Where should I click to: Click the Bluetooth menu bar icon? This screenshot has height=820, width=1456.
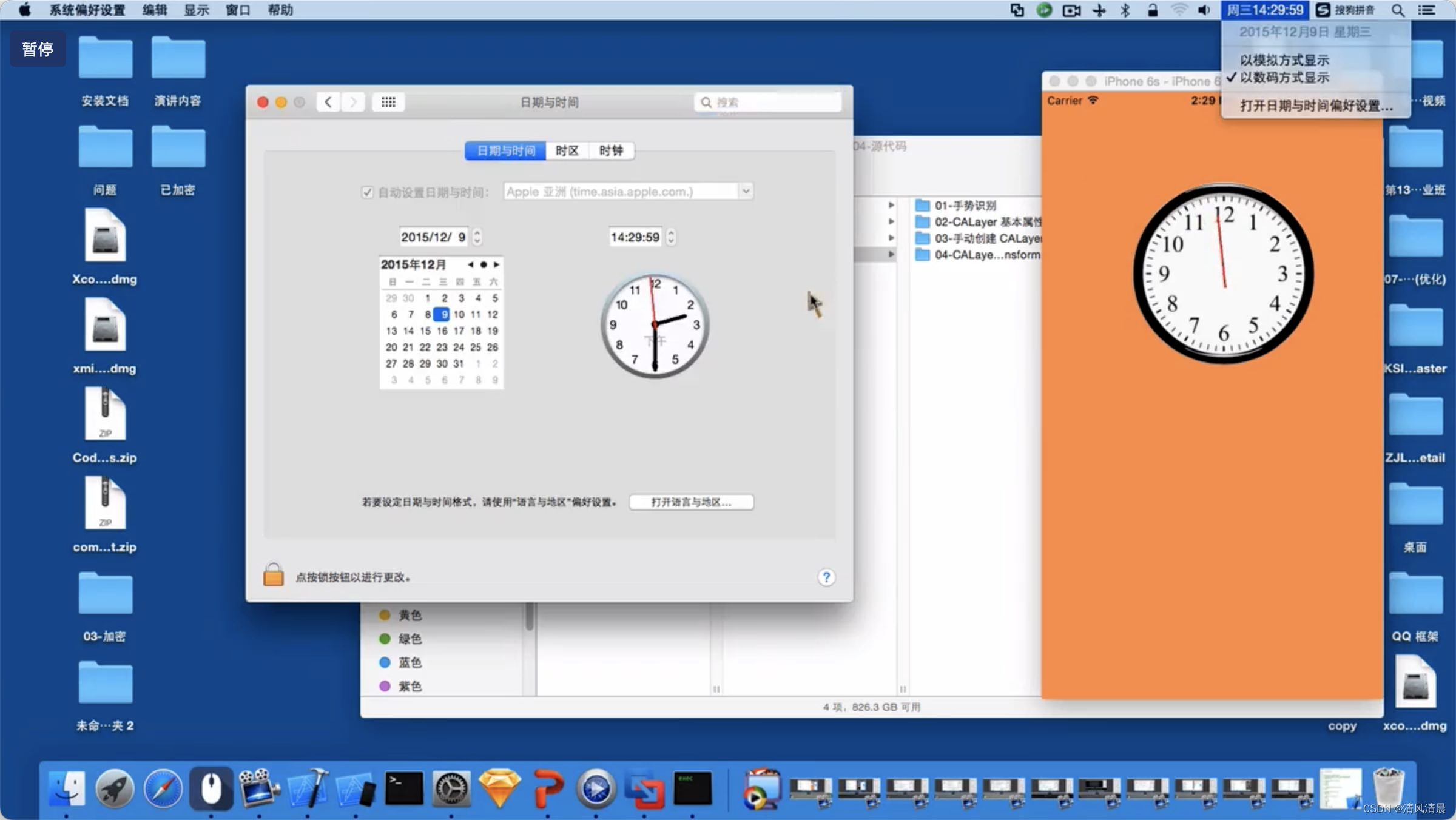pos(1125,10)
